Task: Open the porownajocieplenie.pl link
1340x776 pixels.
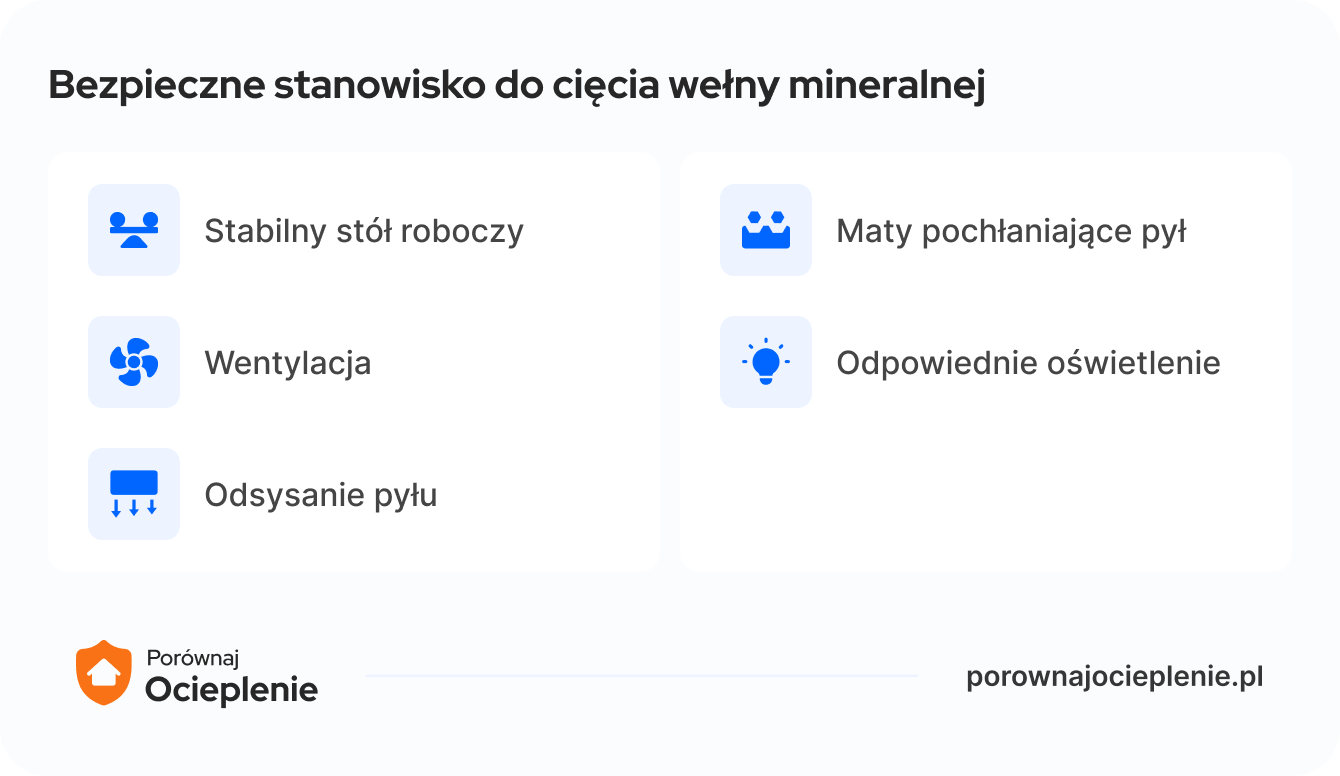Action: 1114,677
